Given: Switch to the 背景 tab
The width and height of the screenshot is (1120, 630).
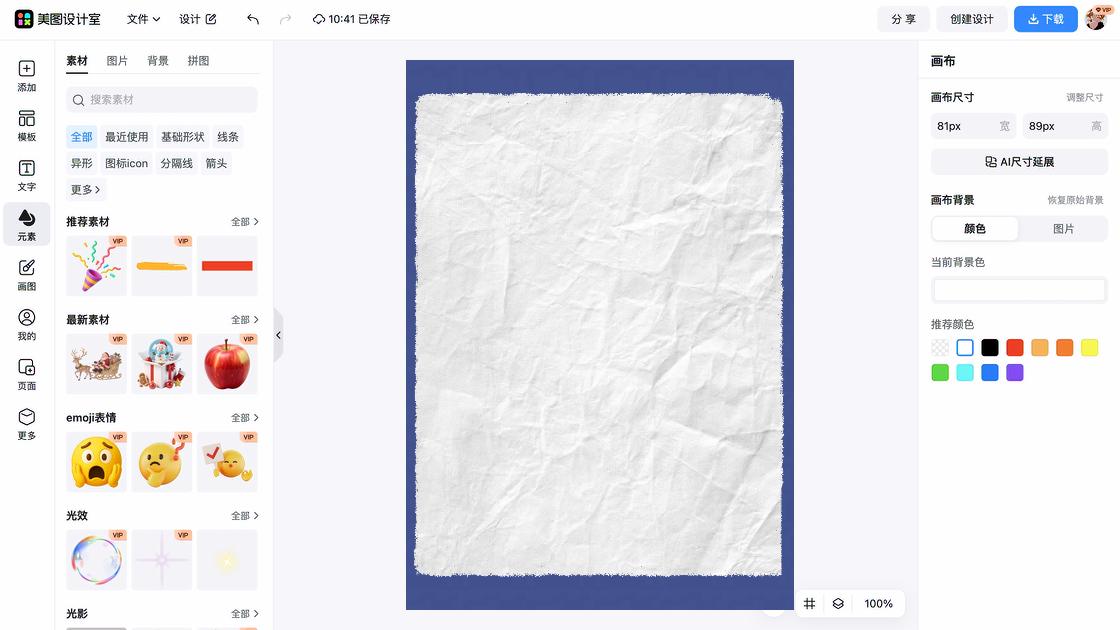Looking at the screenshot, I should pos(158,61).
